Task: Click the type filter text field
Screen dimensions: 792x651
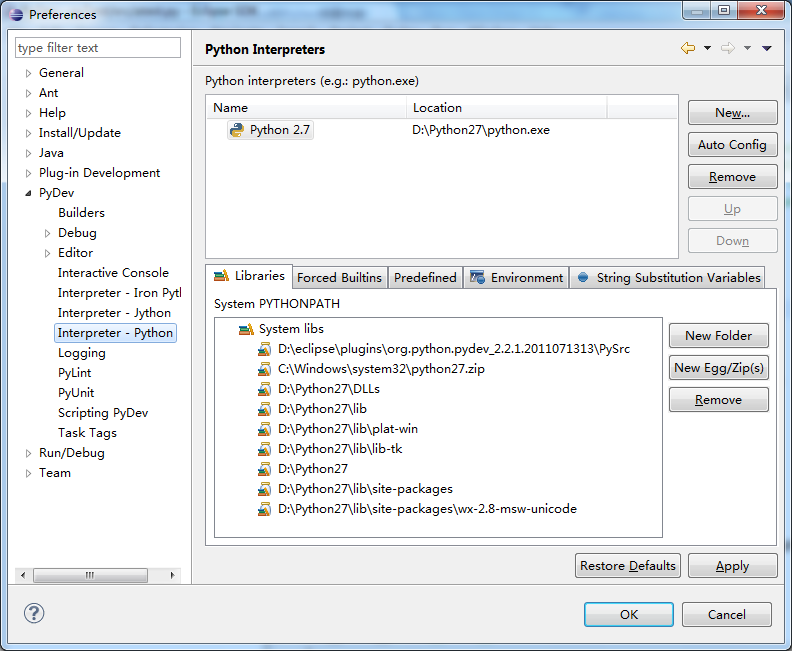Action: [x=98, y=48]
